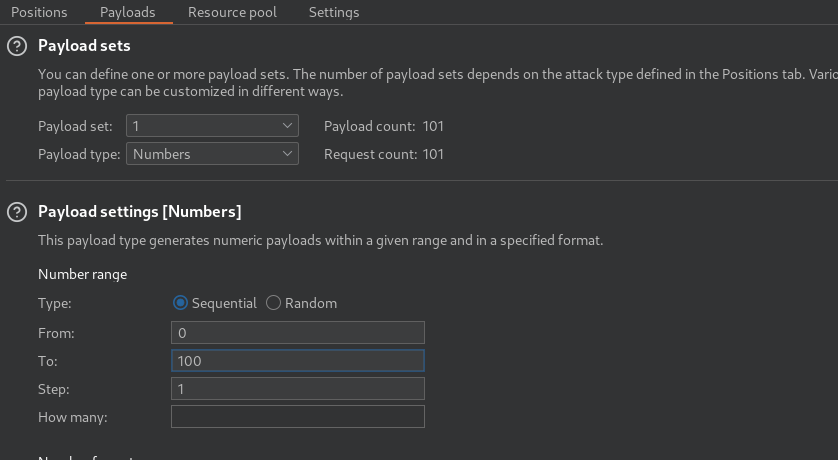Click the Payload count 101 text
Viewport: 838px width, 460px height.
click(383, 126)
